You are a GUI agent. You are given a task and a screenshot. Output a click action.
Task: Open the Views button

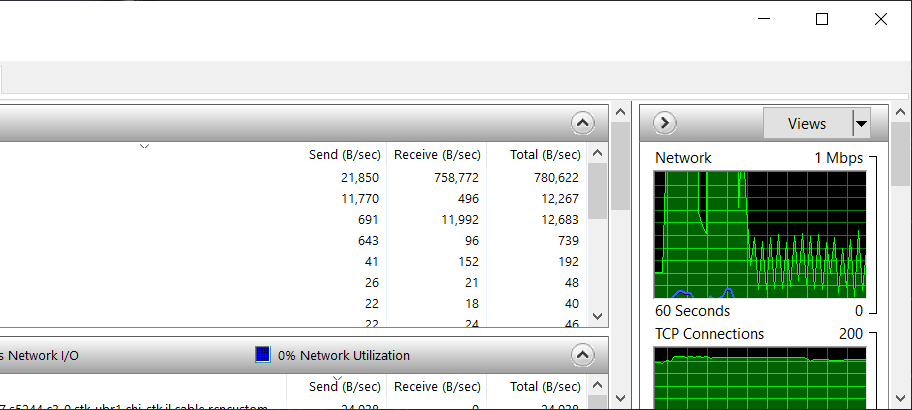point(807,123)
